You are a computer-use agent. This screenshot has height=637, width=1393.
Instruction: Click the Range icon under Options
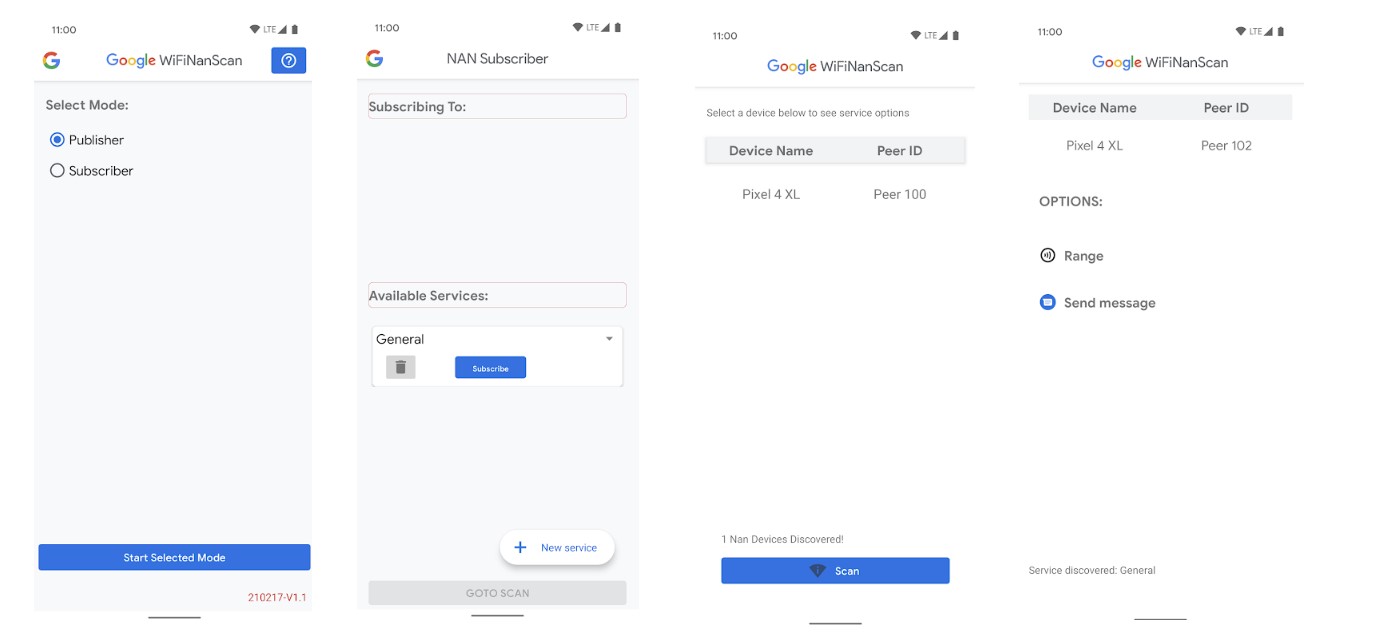pos(1048,256)
